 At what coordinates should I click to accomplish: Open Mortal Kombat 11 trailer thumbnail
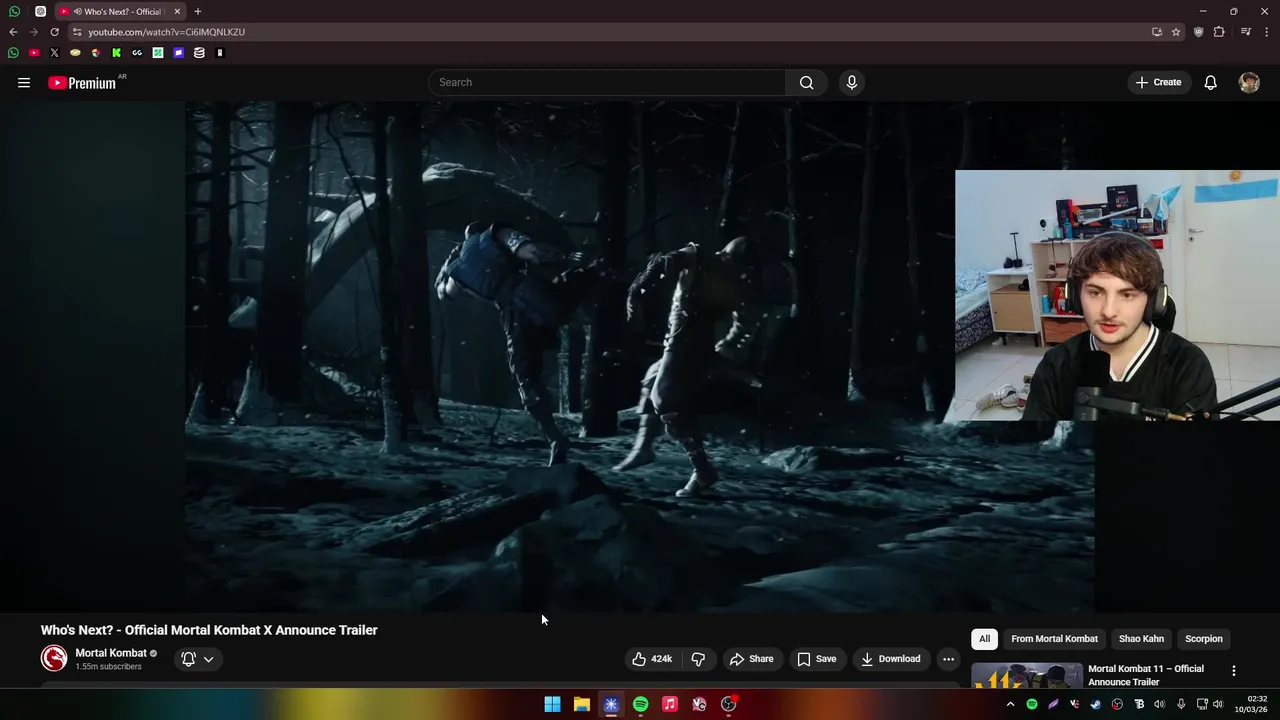1027,675
